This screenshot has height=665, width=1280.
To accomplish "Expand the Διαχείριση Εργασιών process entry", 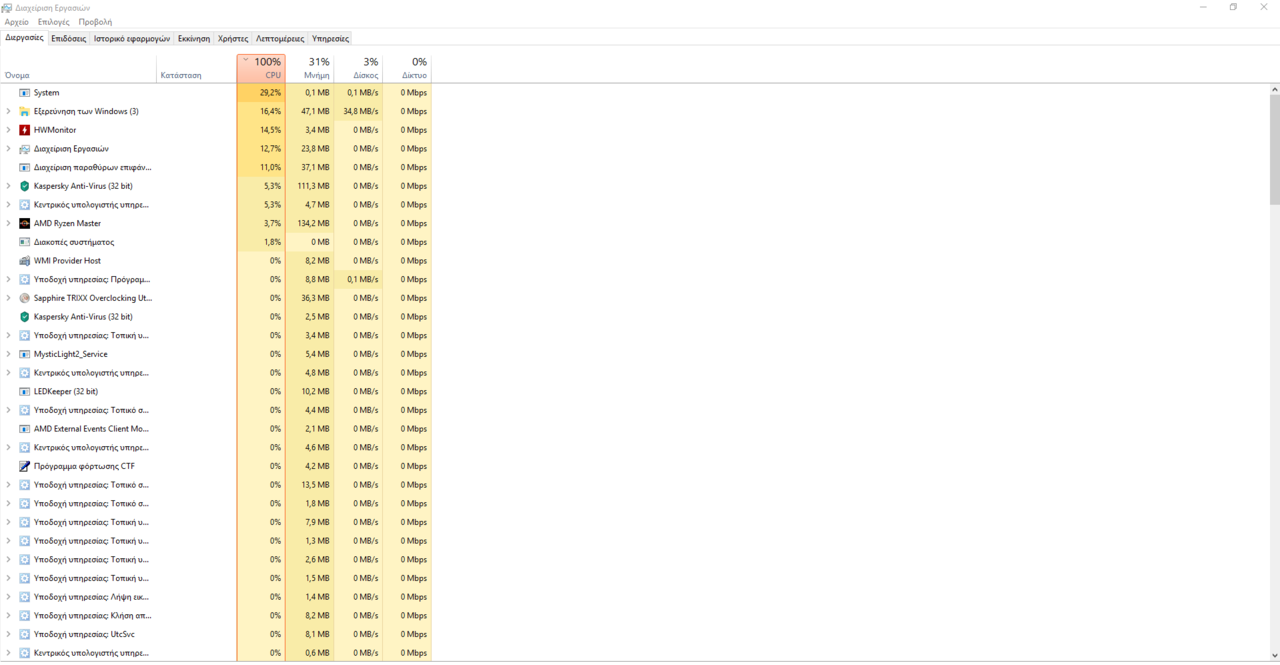I will (x=8, y=149).
